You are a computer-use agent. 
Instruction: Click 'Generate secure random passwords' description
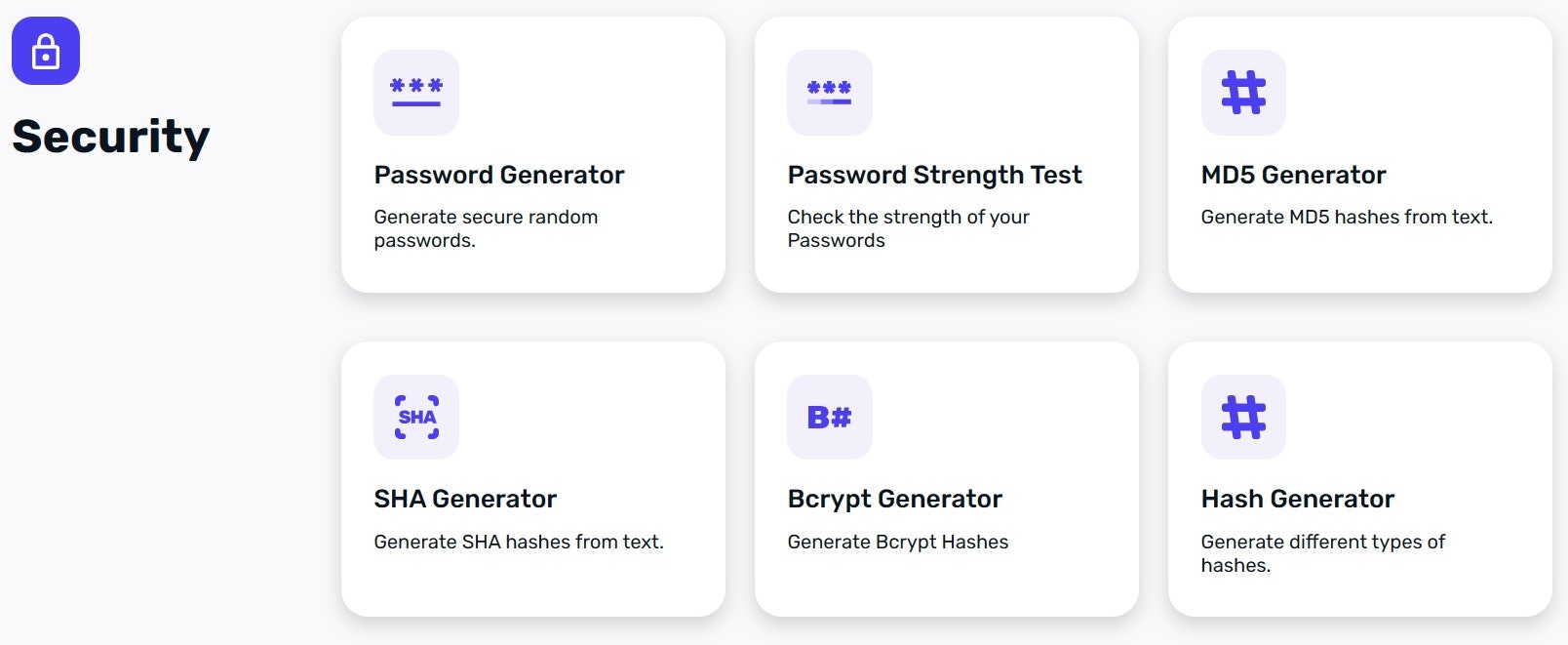tap(486, 228)
